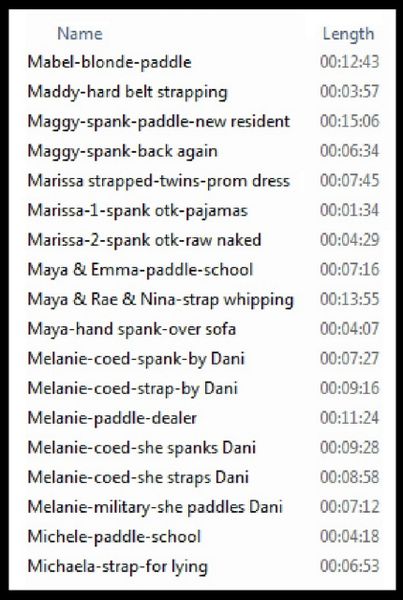This screenshot has width=403, height=600.
Task: Sort the list by the Name column header
Action: (80, 34)
